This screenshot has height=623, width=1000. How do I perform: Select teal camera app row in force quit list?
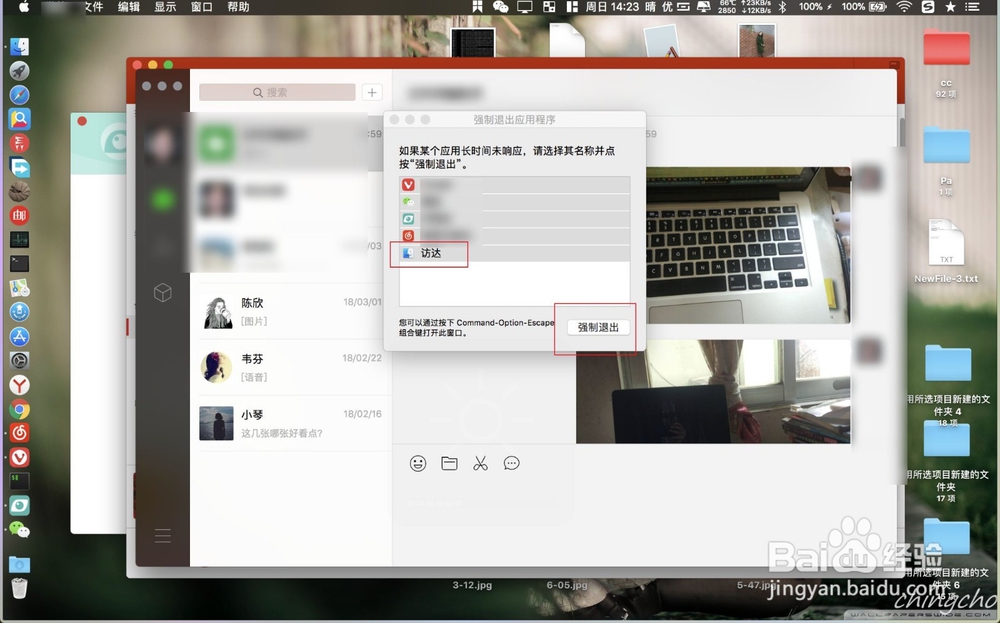515,219
